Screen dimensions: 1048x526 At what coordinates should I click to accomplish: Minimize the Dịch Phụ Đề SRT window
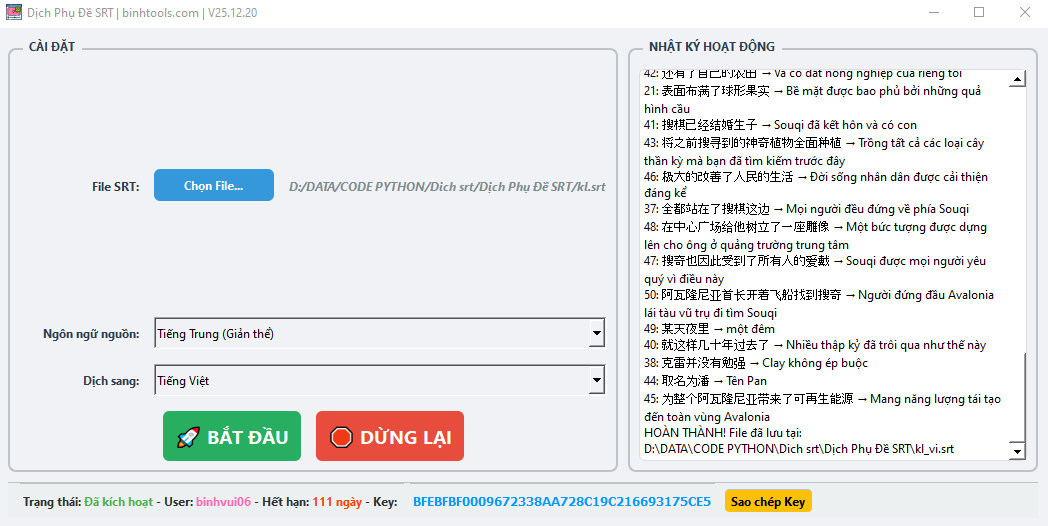(x=932, y=13)
